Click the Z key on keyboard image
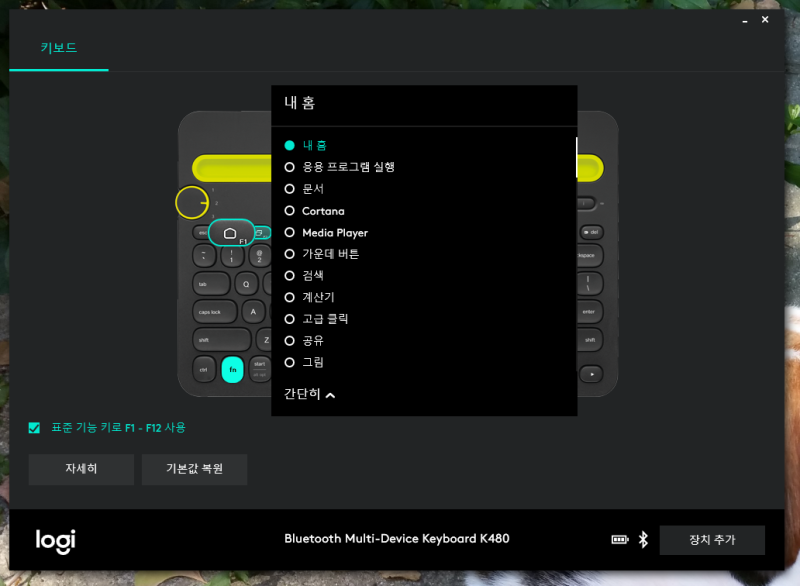 click(x=264, y=340)
